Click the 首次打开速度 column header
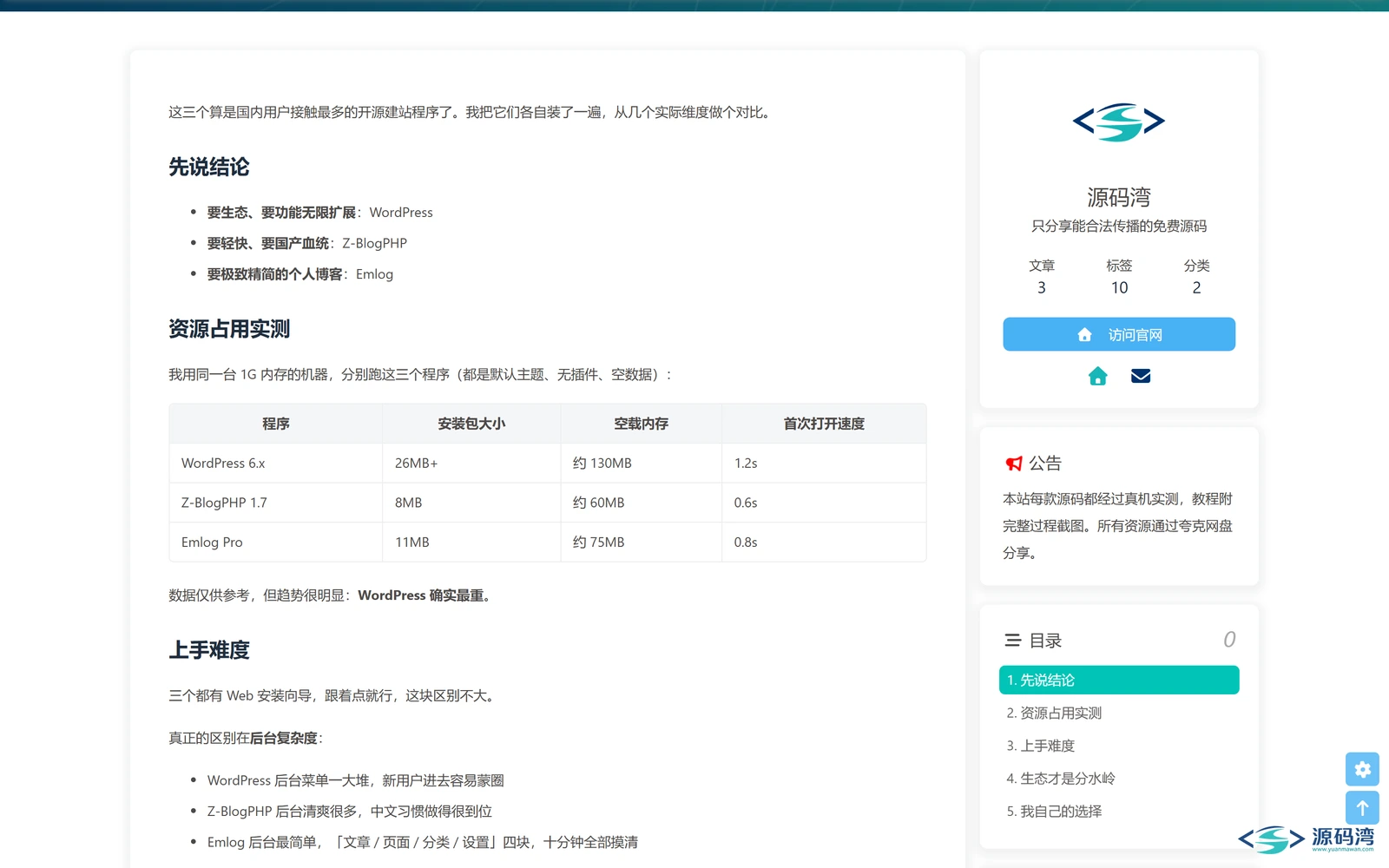 824,424
